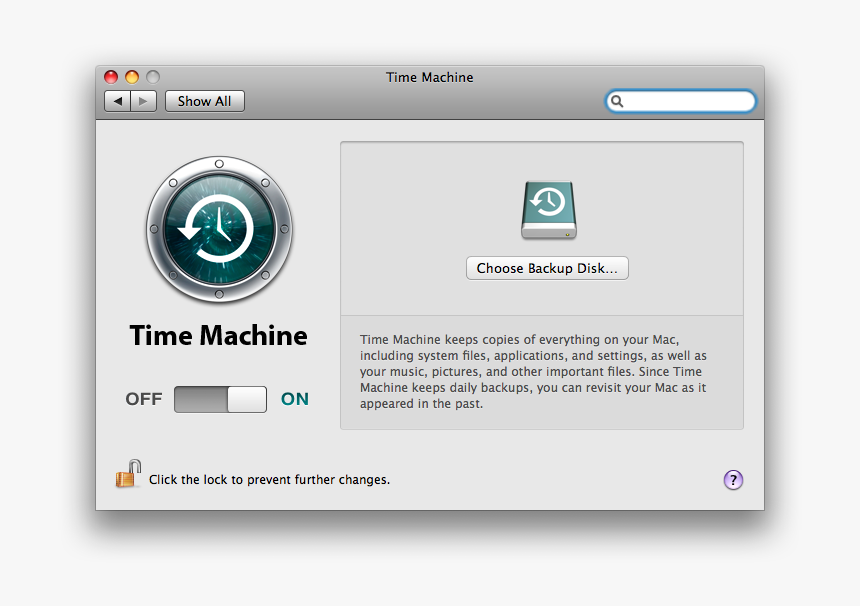Click the magnifying glass in search field
Image resolution: width=860 pixels, height=606 pixels.
[617, 101]
